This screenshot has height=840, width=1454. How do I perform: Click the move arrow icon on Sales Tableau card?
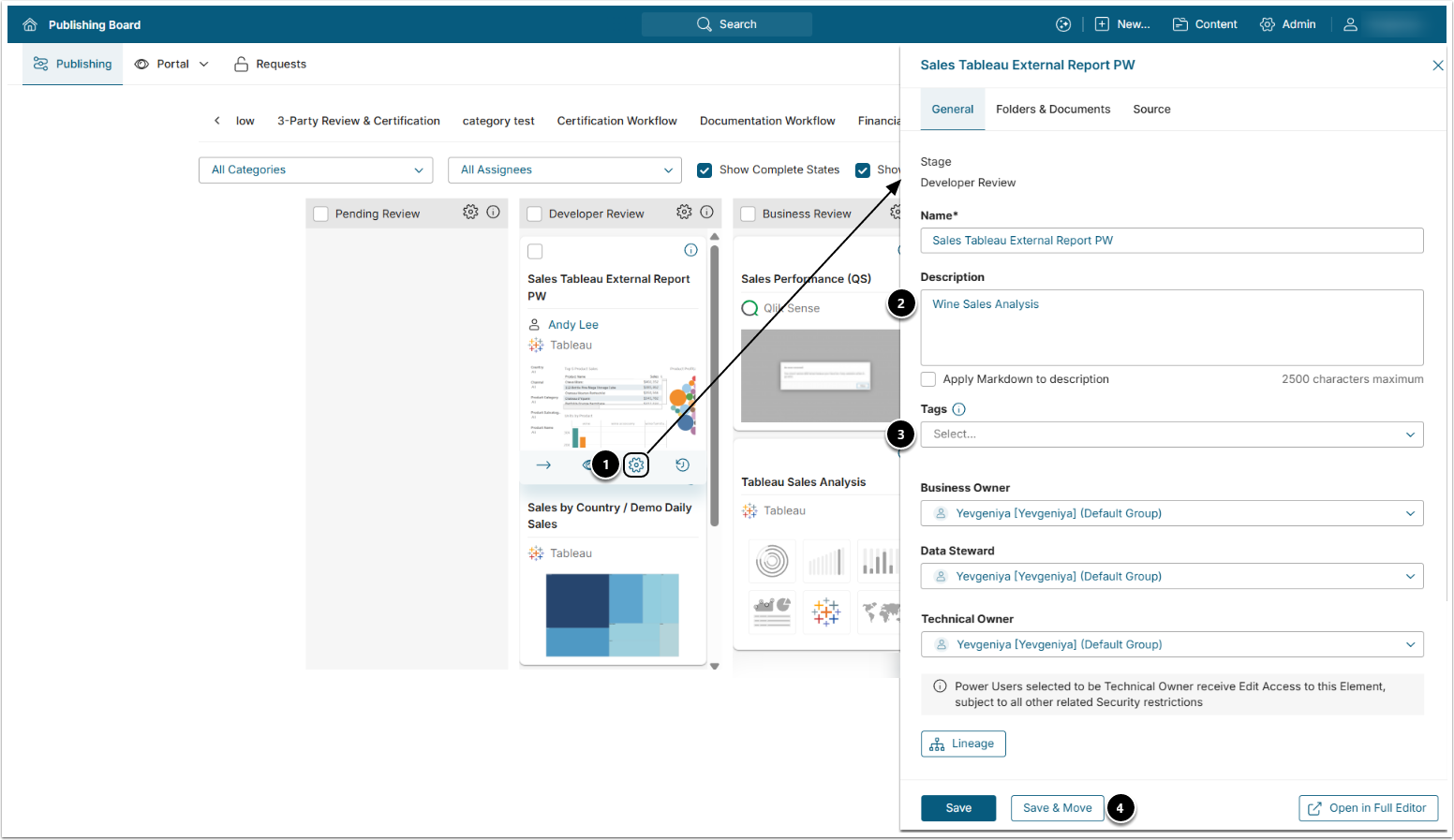543,464
